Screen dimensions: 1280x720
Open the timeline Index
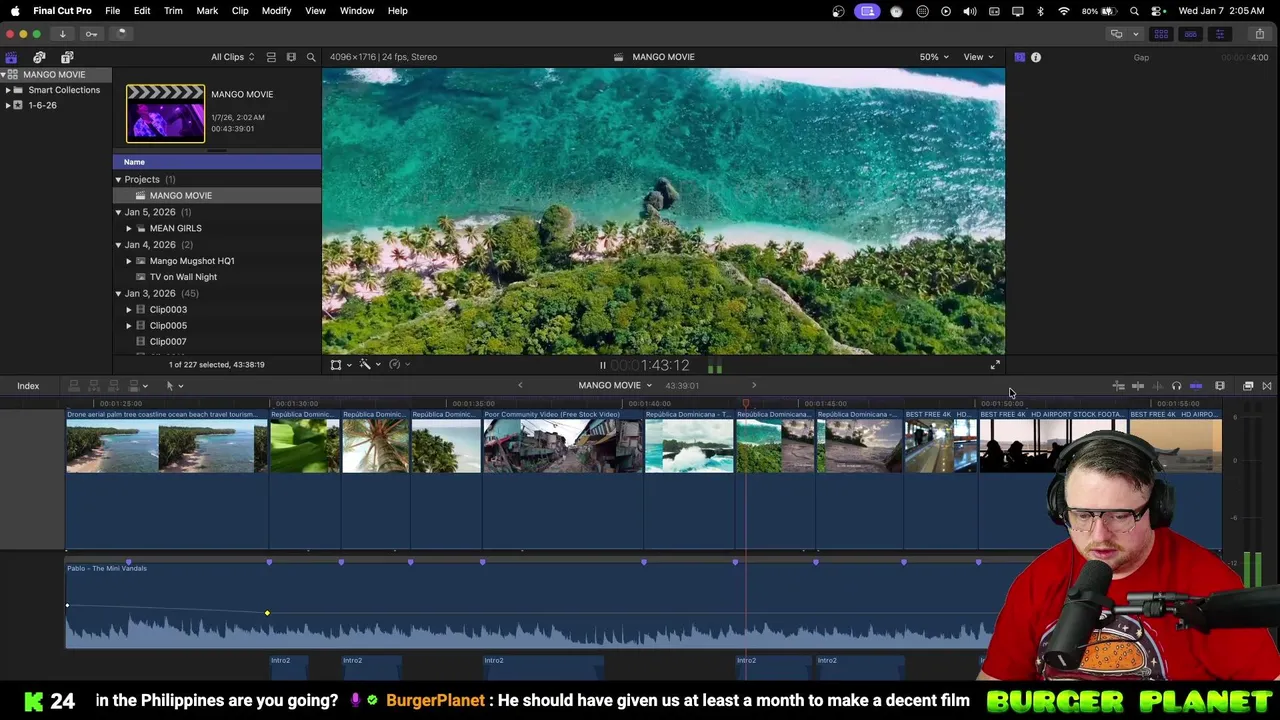click(x=28, y=386)
